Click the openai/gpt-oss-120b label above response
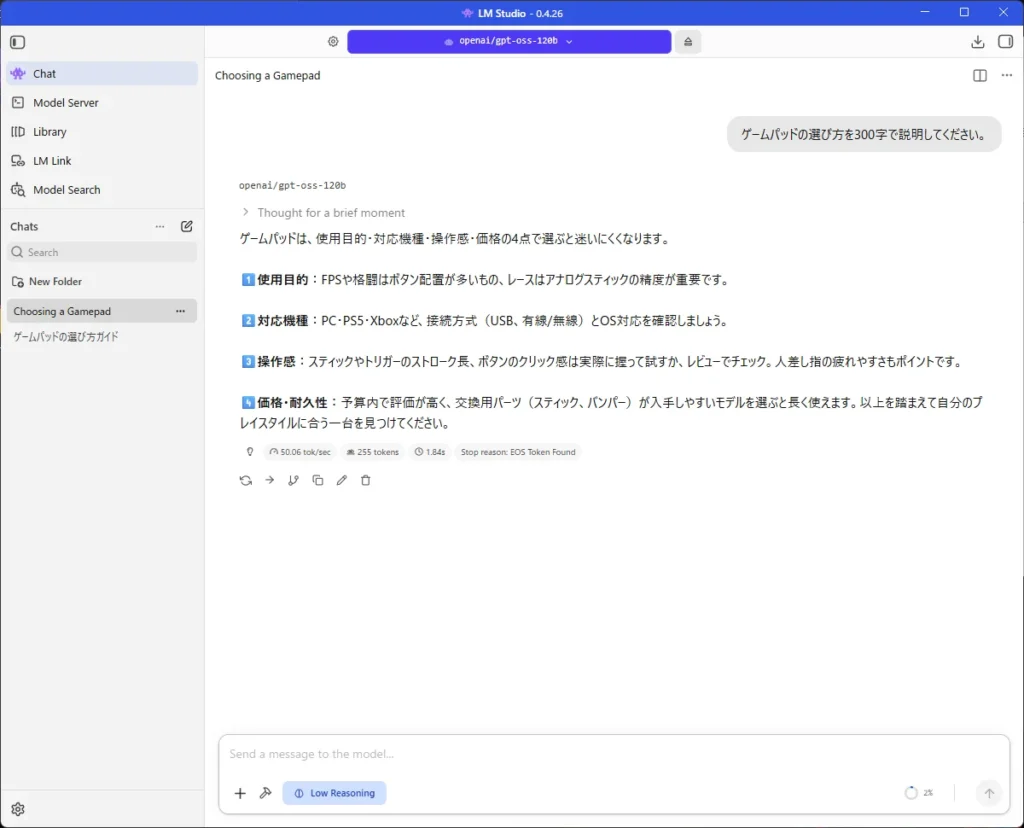 click(x=292, y=185)
